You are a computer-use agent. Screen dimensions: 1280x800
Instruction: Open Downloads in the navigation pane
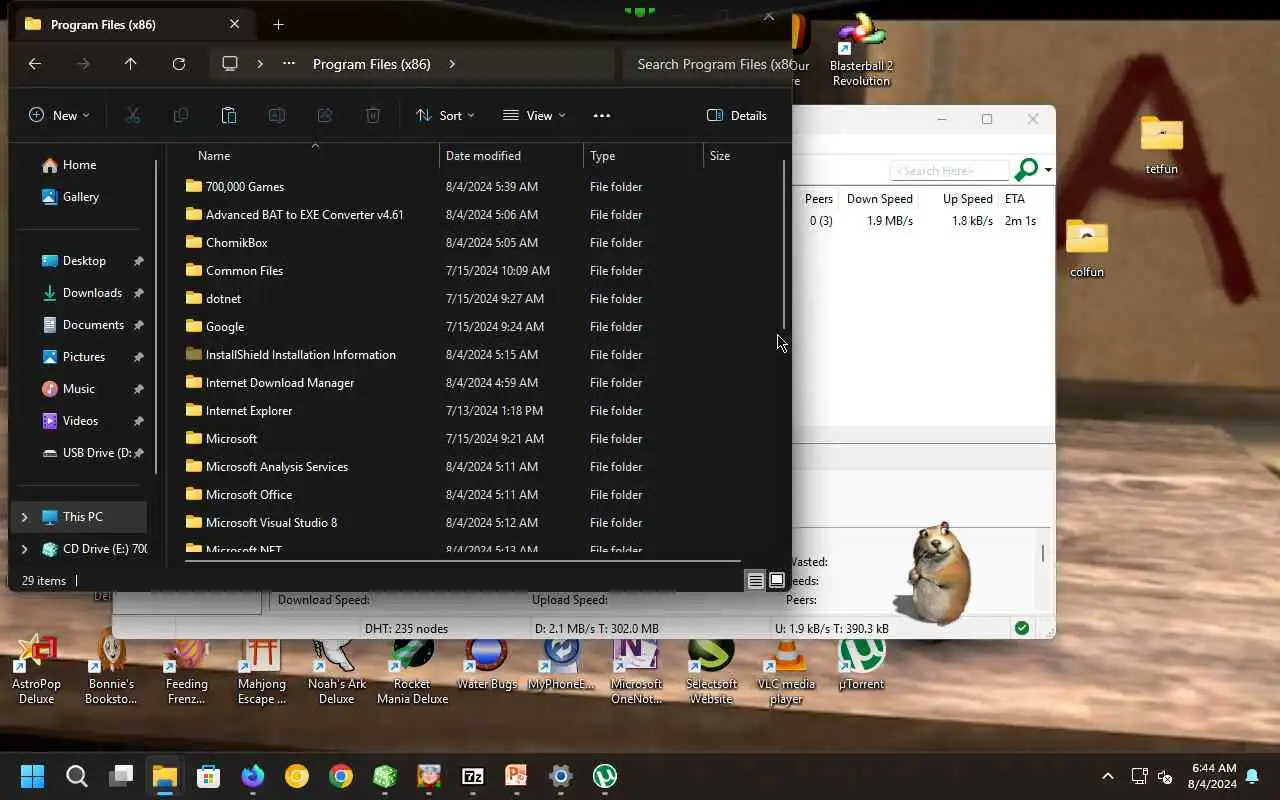pos(92,293)
